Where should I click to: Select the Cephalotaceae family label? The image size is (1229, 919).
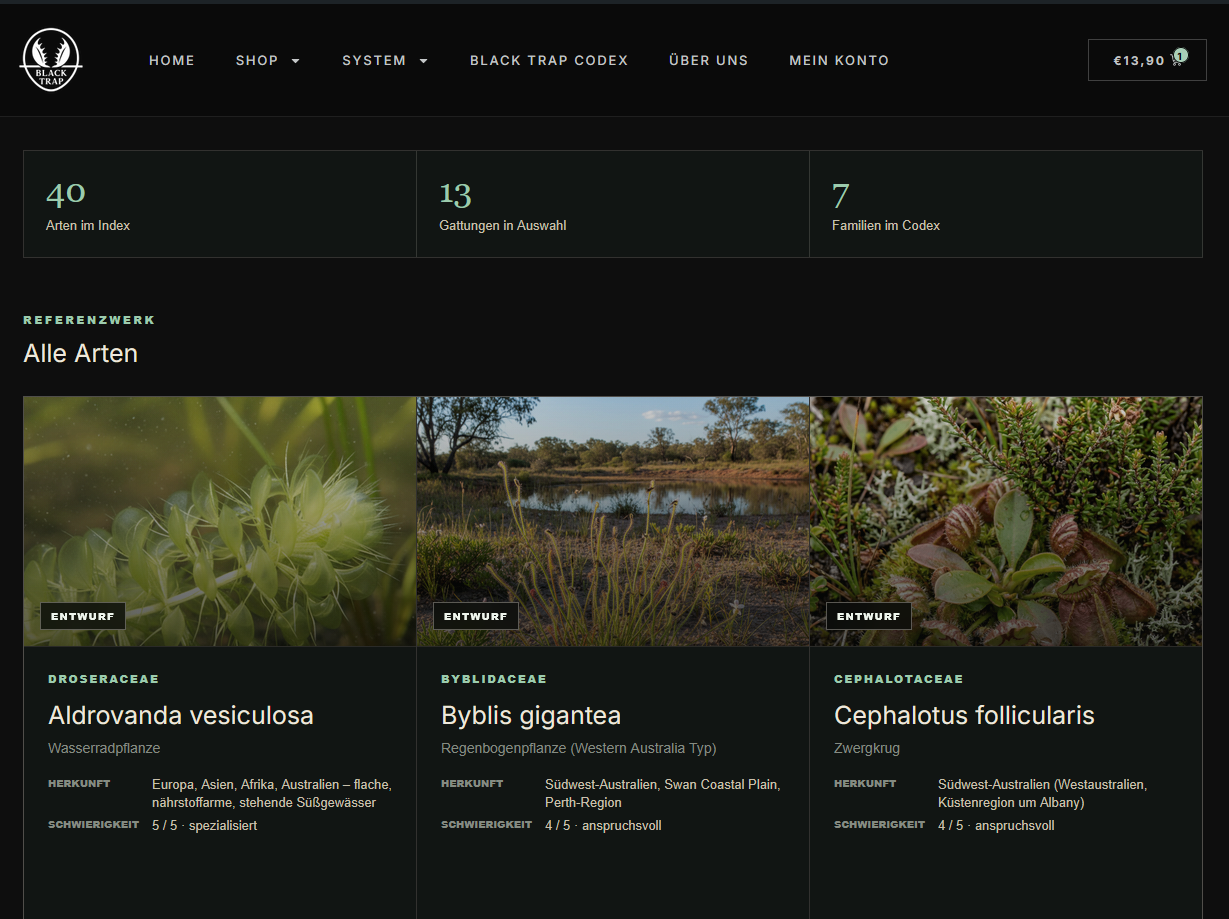899,679
